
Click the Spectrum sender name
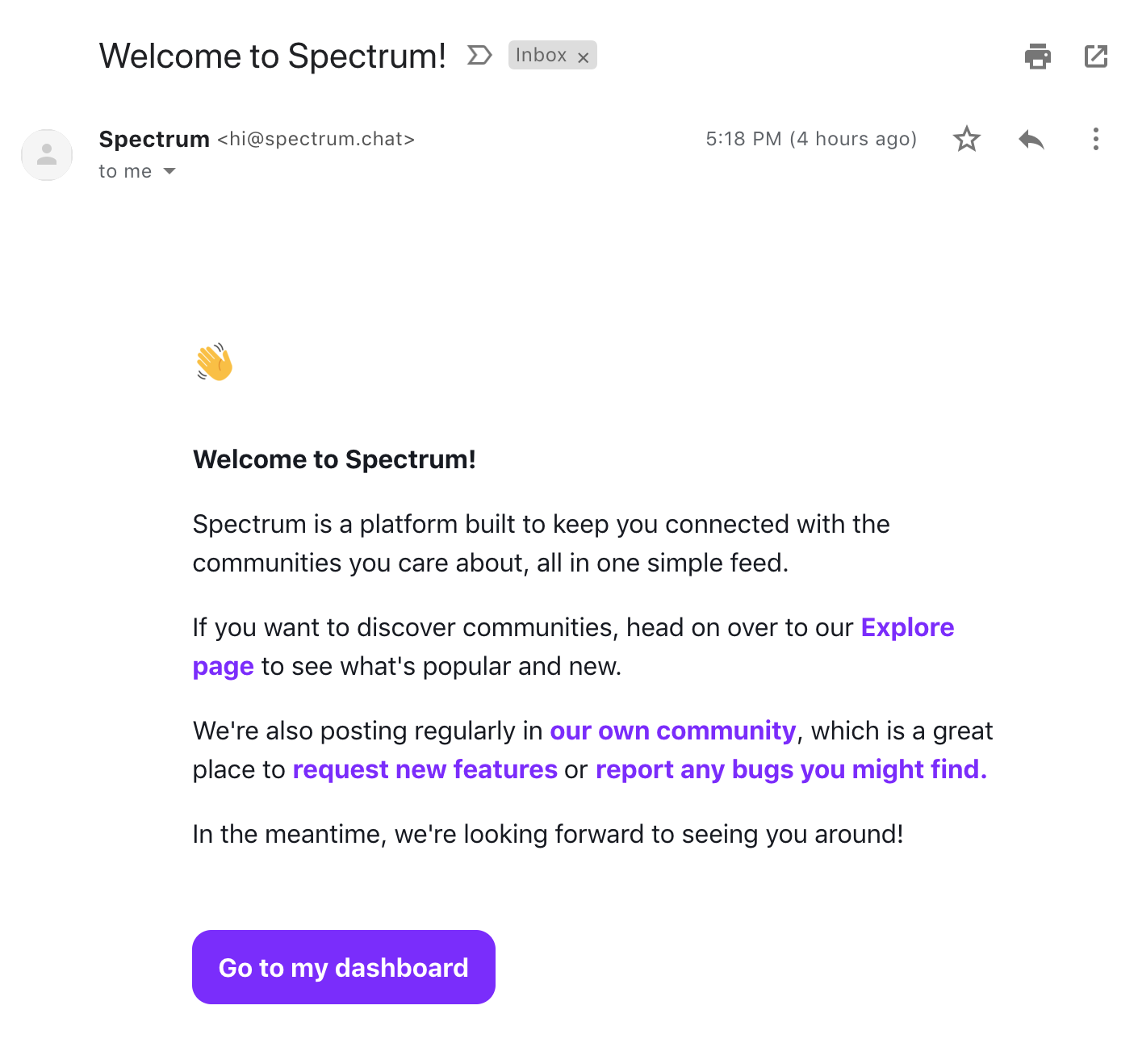tap(154, 139)
